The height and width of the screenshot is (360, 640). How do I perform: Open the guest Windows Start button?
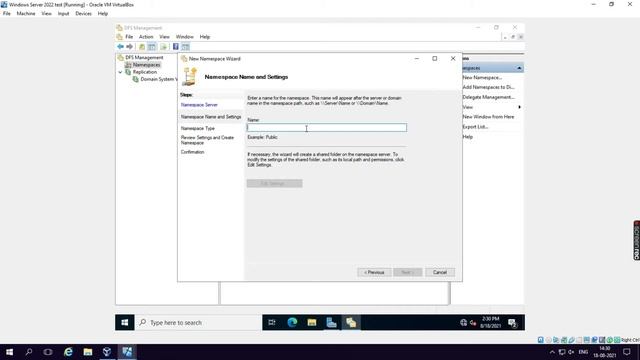pos(124,322)
